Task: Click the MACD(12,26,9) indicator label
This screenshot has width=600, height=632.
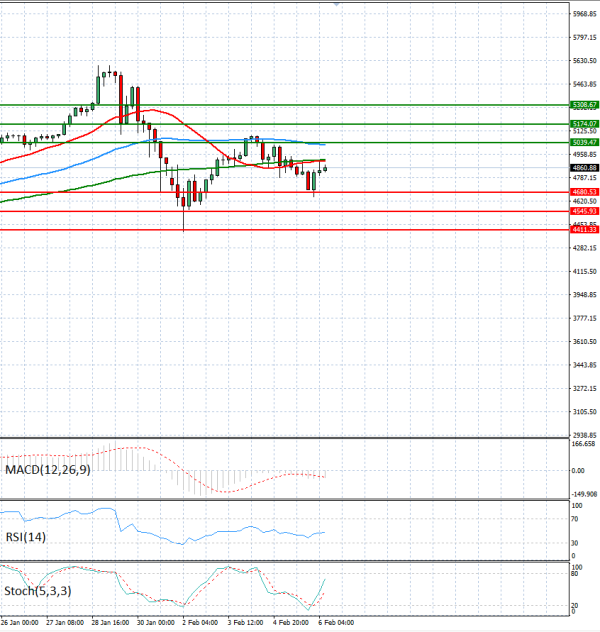Action: [48, 470]
